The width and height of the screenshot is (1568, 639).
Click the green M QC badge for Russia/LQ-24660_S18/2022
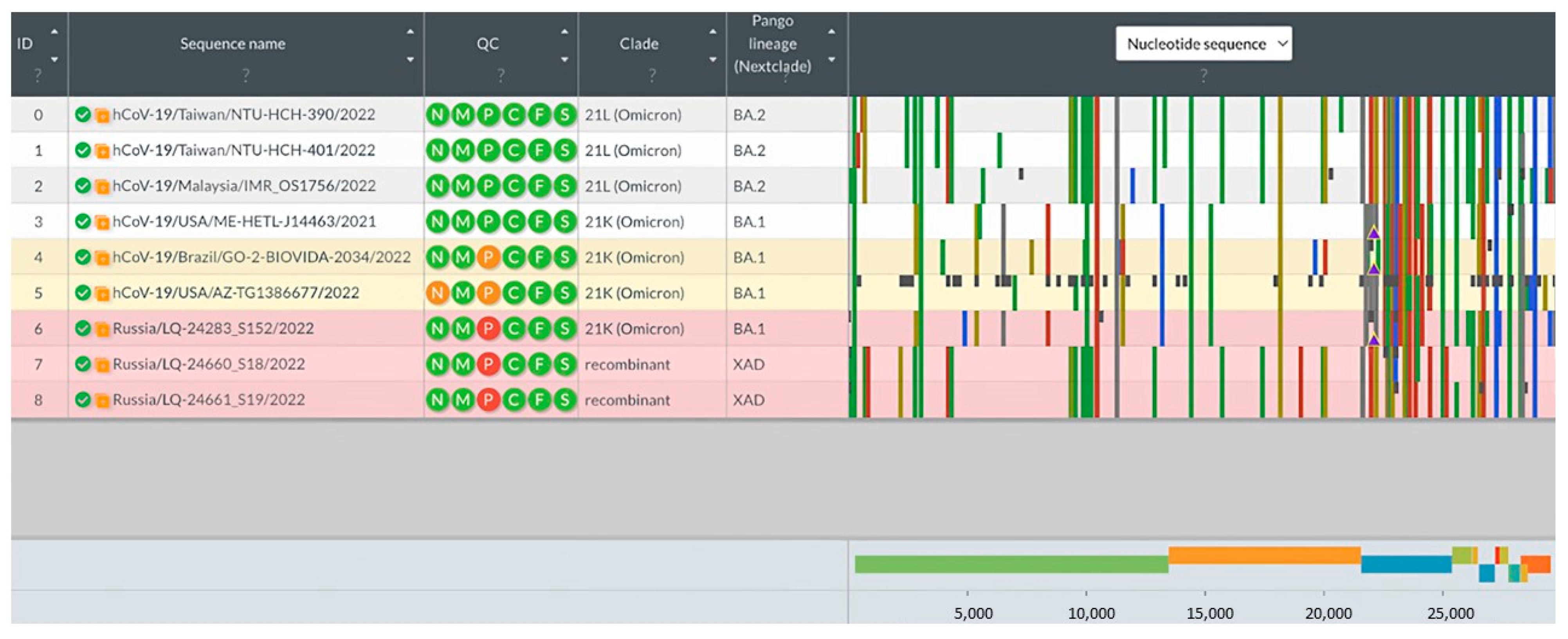pos(463,364)
